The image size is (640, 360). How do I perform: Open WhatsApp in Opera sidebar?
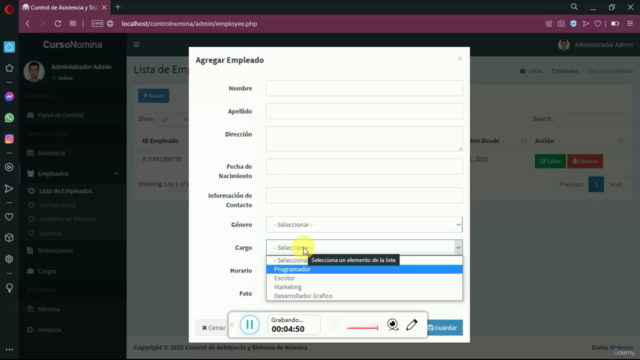point(9,118)
